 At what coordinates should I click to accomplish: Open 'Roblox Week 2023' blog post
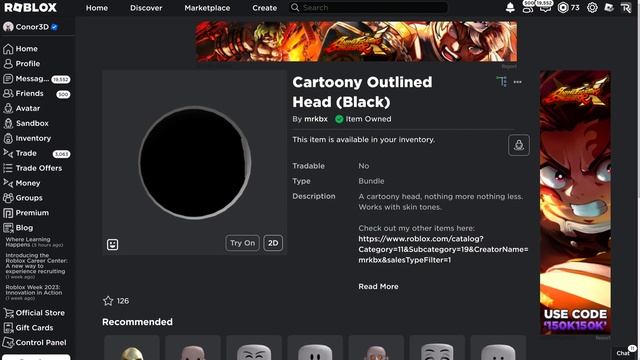tap(34, 292)
